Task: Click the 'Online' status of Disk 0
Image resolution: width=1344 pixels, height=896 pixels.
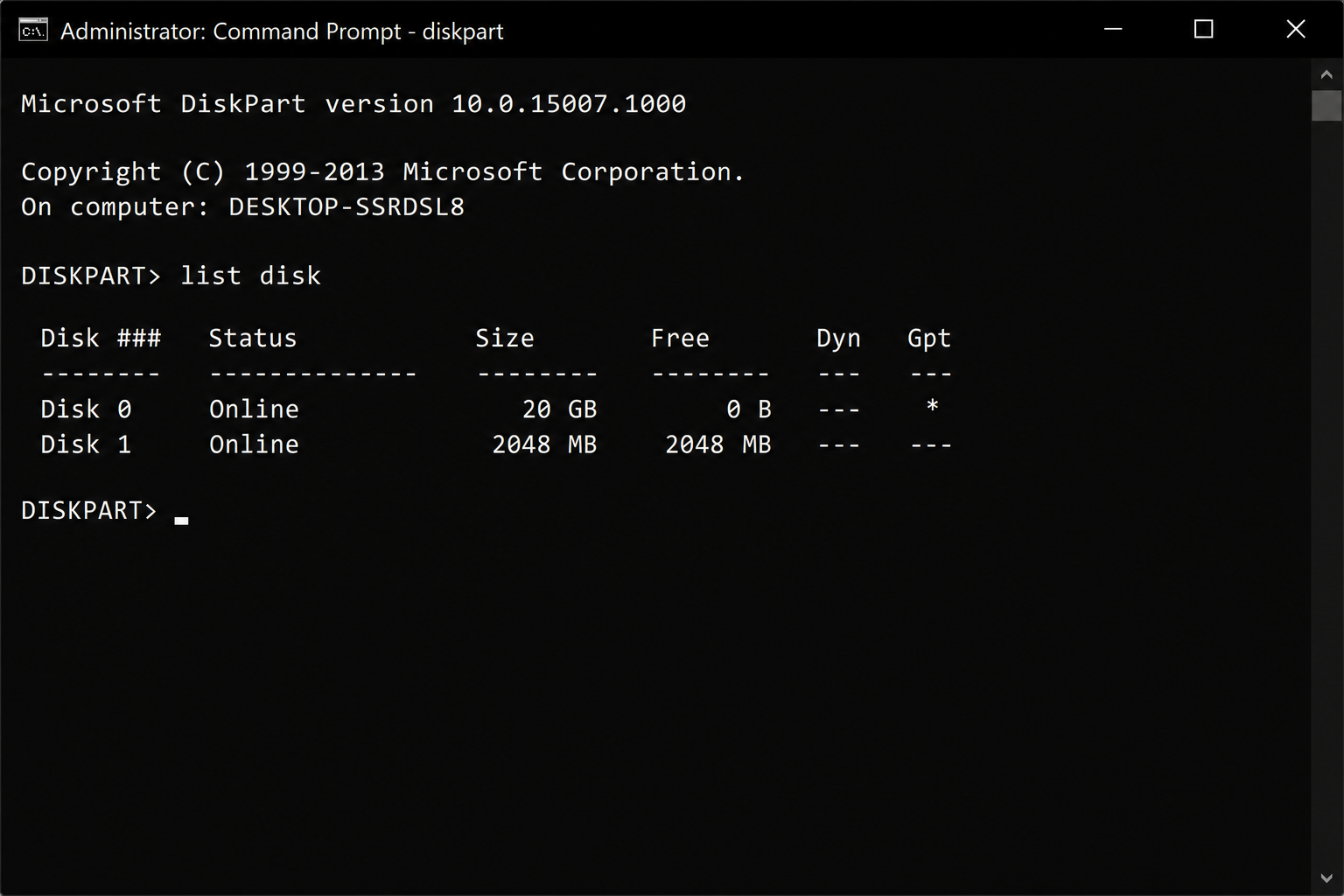Action: pos(254,409)
